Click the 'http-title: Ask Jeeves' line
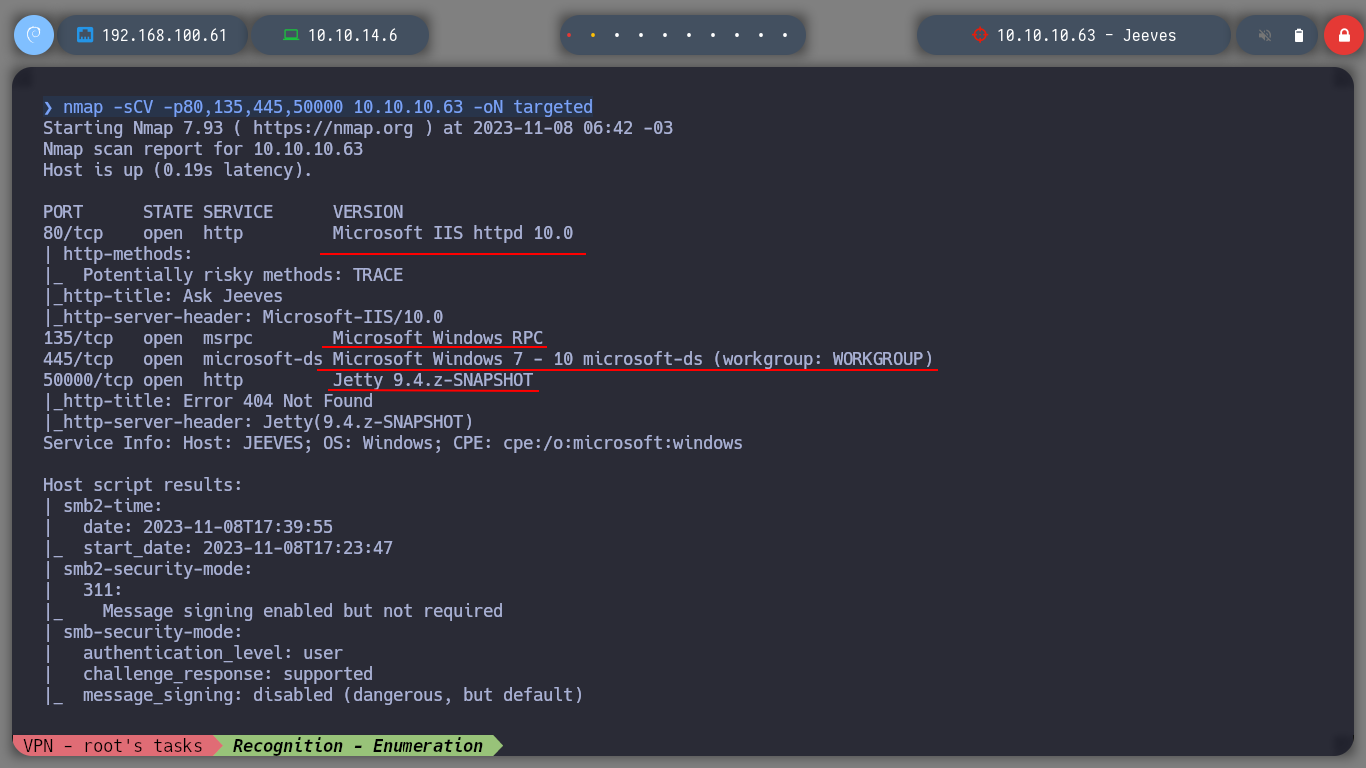The width and height of the screenshot is (1366, 768). [x=163, y=296]
